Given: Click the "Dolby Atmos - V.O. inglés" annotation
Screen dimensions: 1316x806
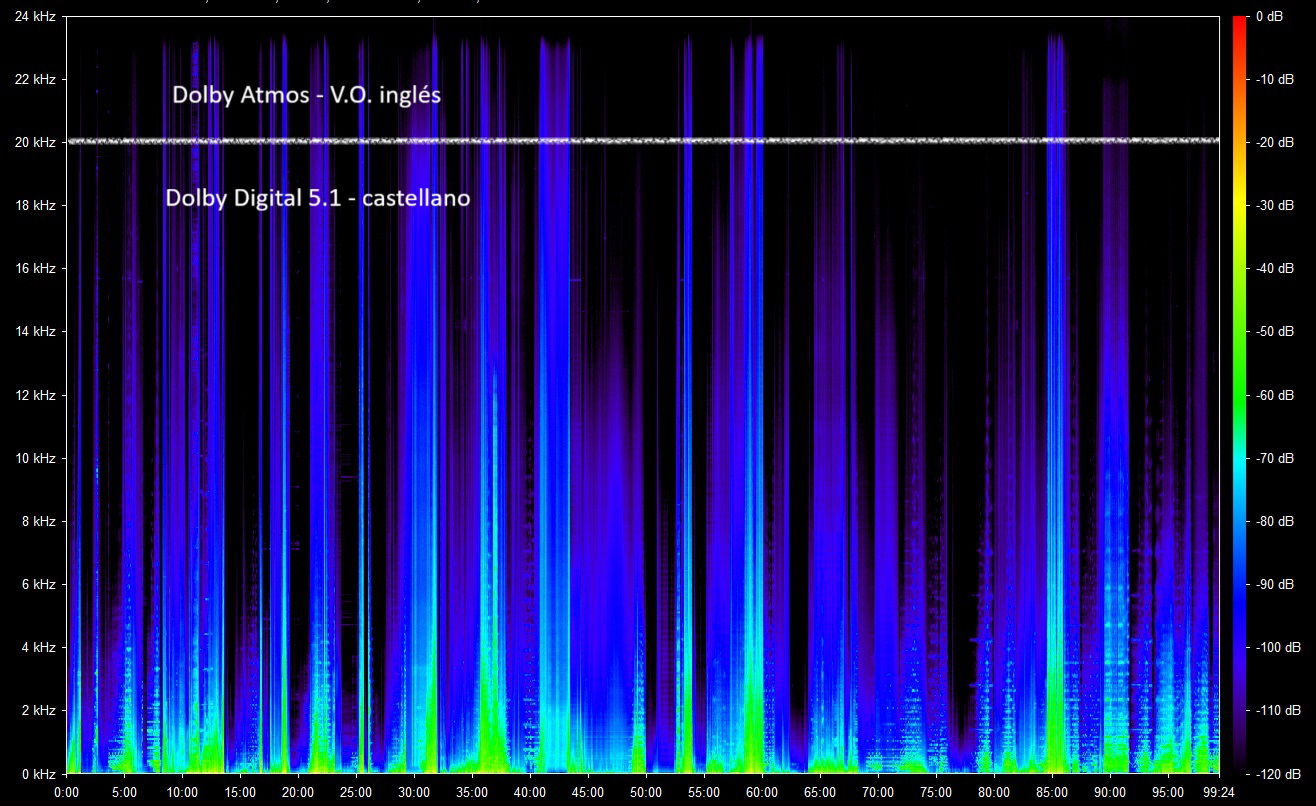Looking at the screenshot, I should 307,96.
